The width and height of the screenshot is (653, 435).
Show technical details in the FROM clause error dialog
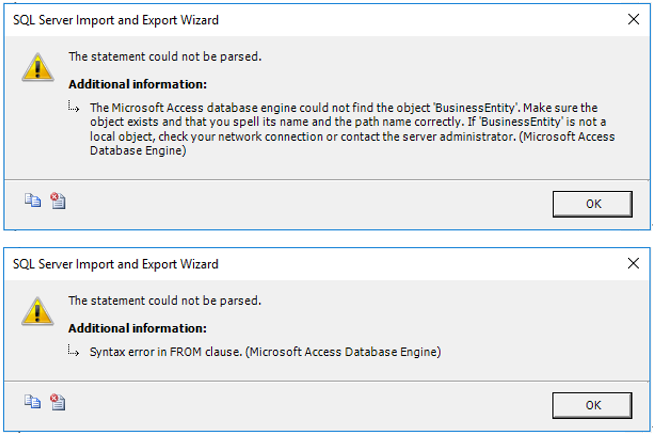[57, 403]
